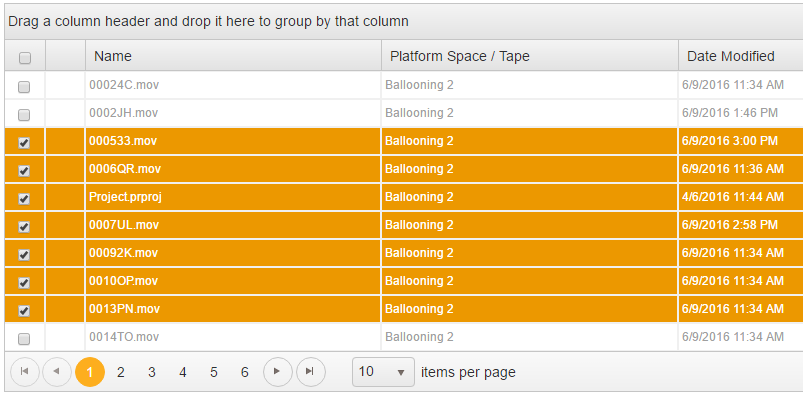Image resolution: width=803 pixels, height=395 pixels.
Task: Go to page 4
Action: (x=182, y=372)
